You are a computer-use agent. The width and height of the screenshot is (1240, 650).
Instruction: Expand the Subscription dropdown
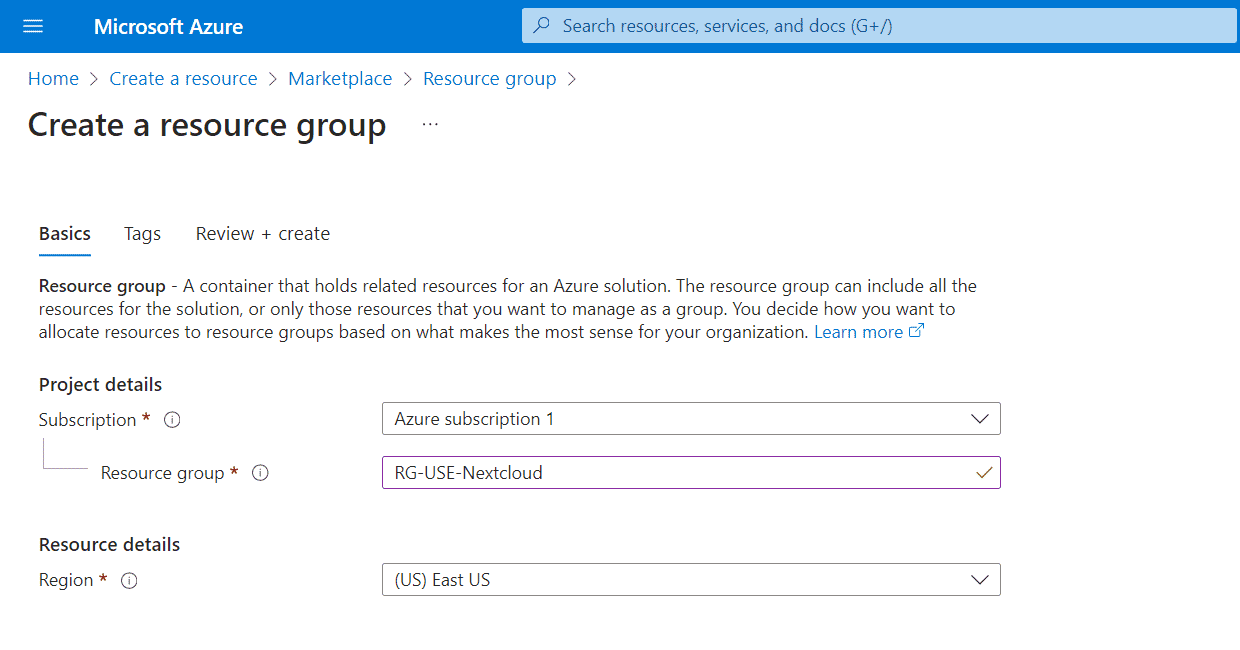(x=980, y=419)
